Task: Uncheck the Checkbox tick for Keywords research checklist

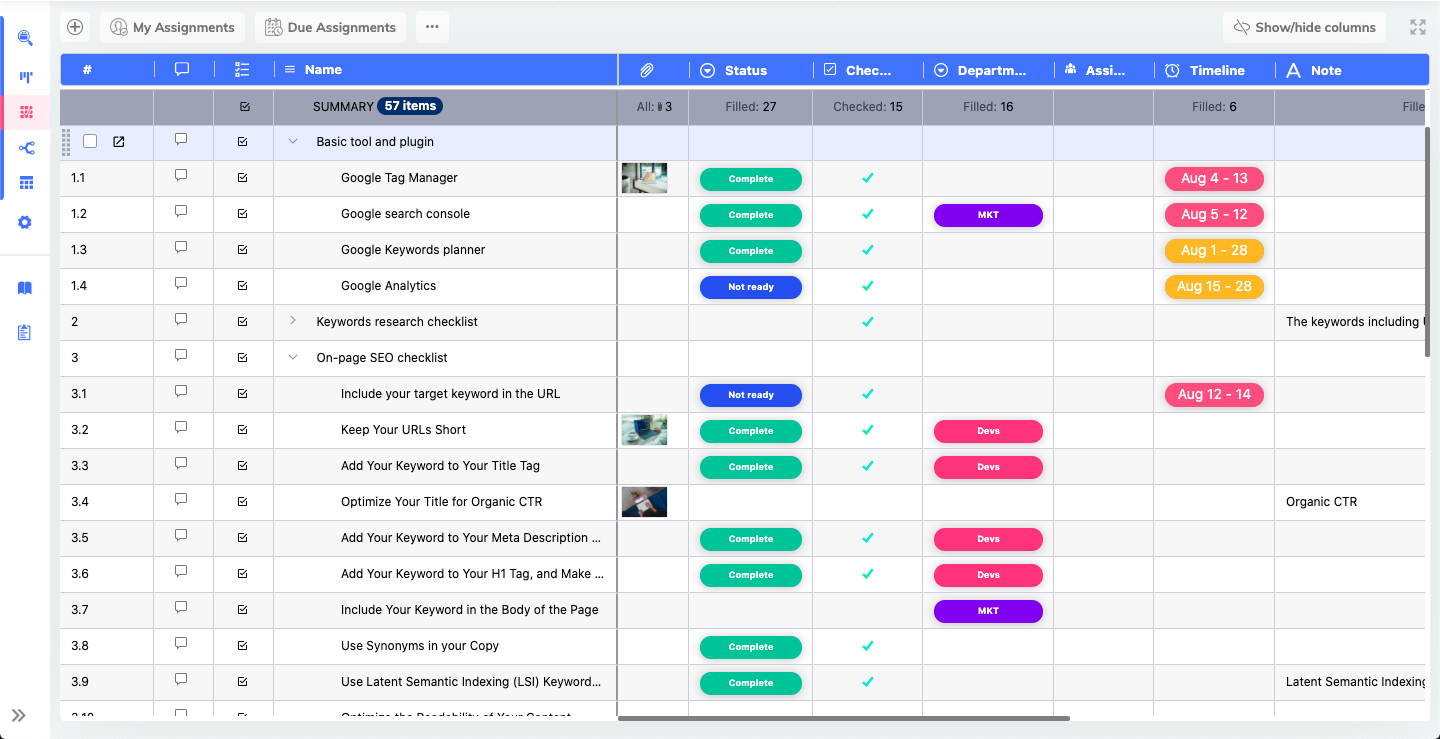Action: pyautogui.click(x=868, y=322)
